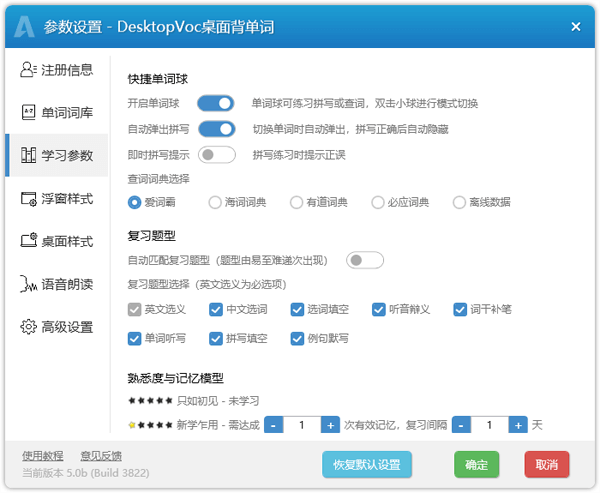Viewport: 600px width, 493px height.
Task: Uncheck the 拼写填空 checkbox
Action: click(x=216, y=338)
